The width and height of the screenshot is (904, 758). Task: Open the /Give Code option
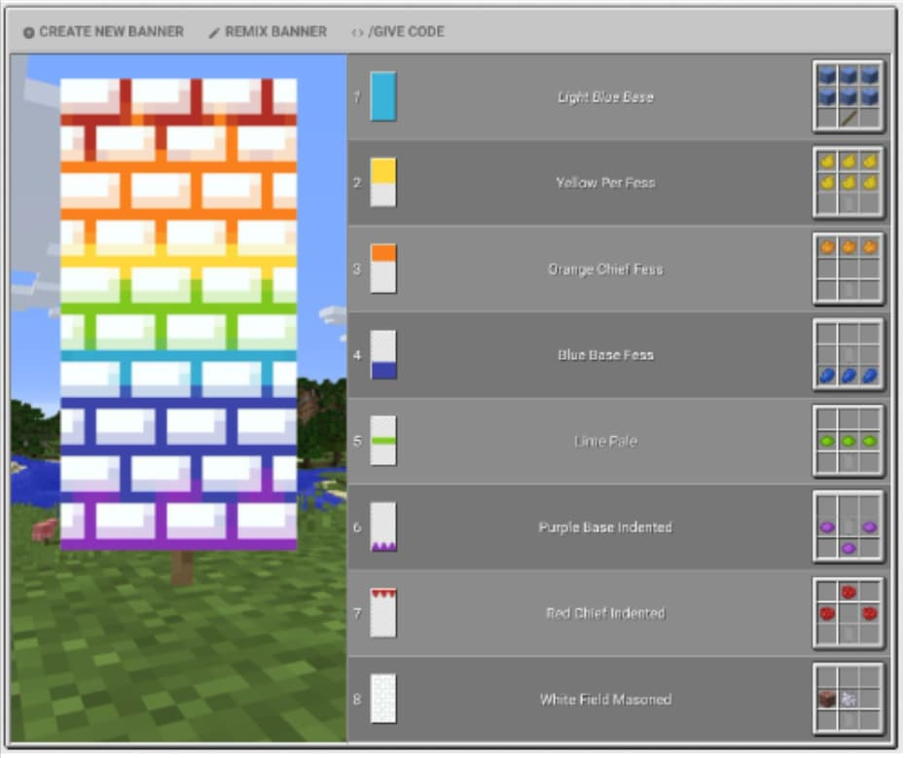(398, 32)
